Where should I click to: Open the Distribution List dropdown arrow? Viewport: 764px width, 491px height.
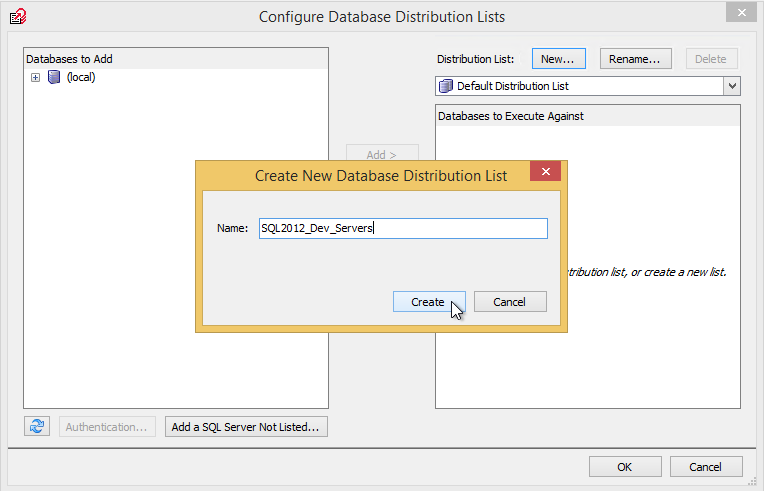[732, 86]
